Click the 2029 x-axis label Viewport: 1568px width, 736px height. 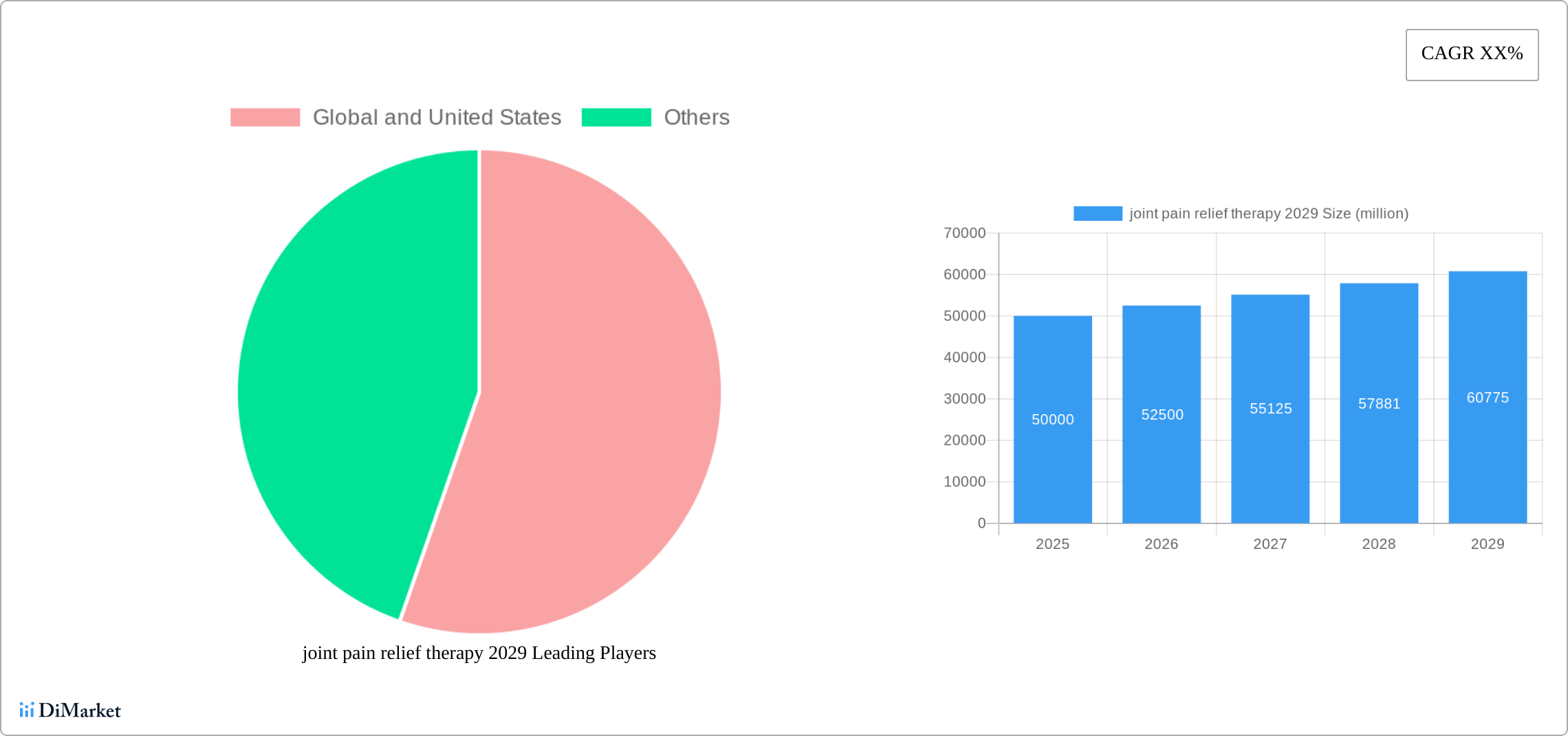tap(1488, 544)
